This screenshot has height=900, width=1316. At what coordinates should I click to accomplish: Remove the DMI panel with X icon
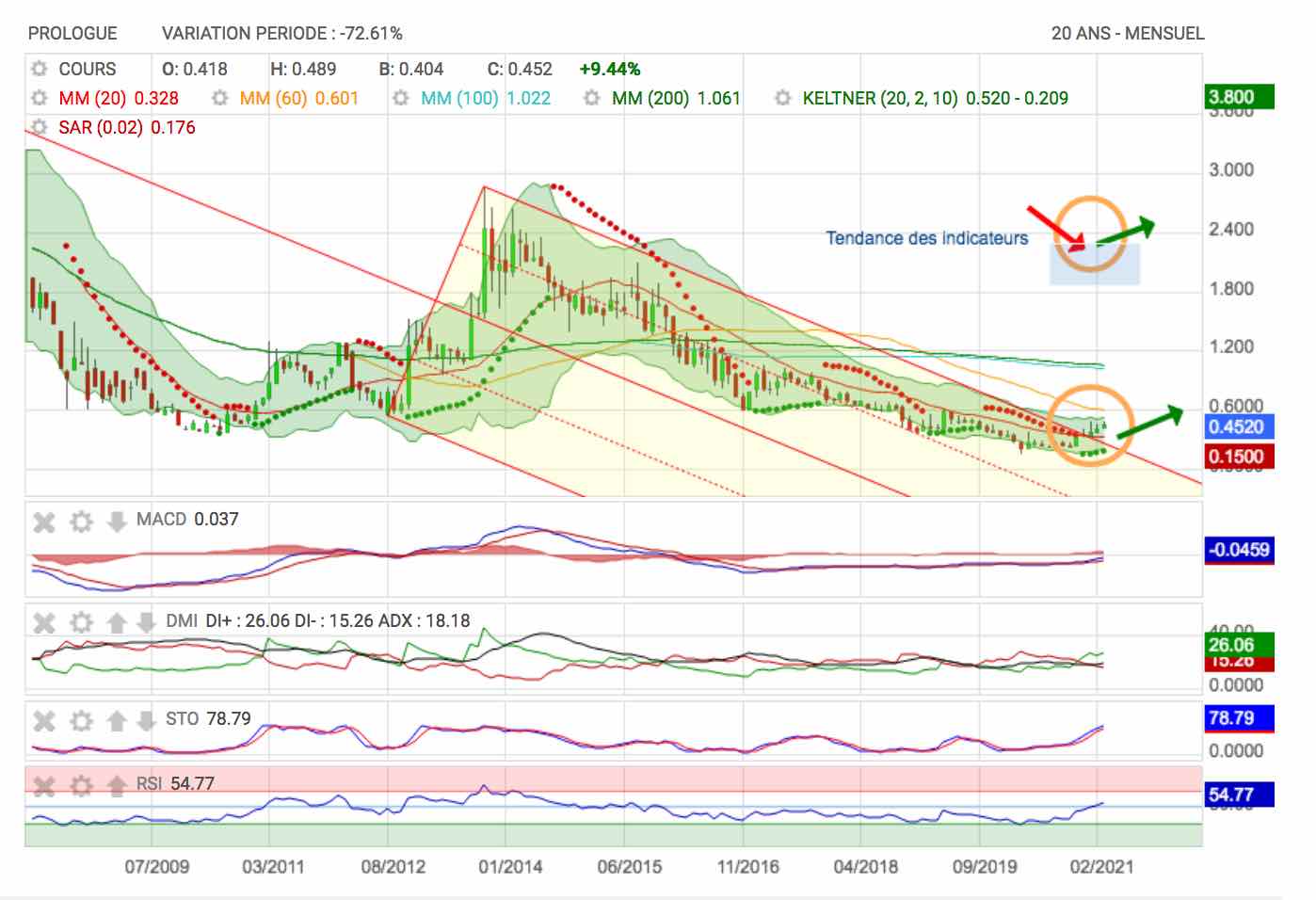(x=44, y=622)
